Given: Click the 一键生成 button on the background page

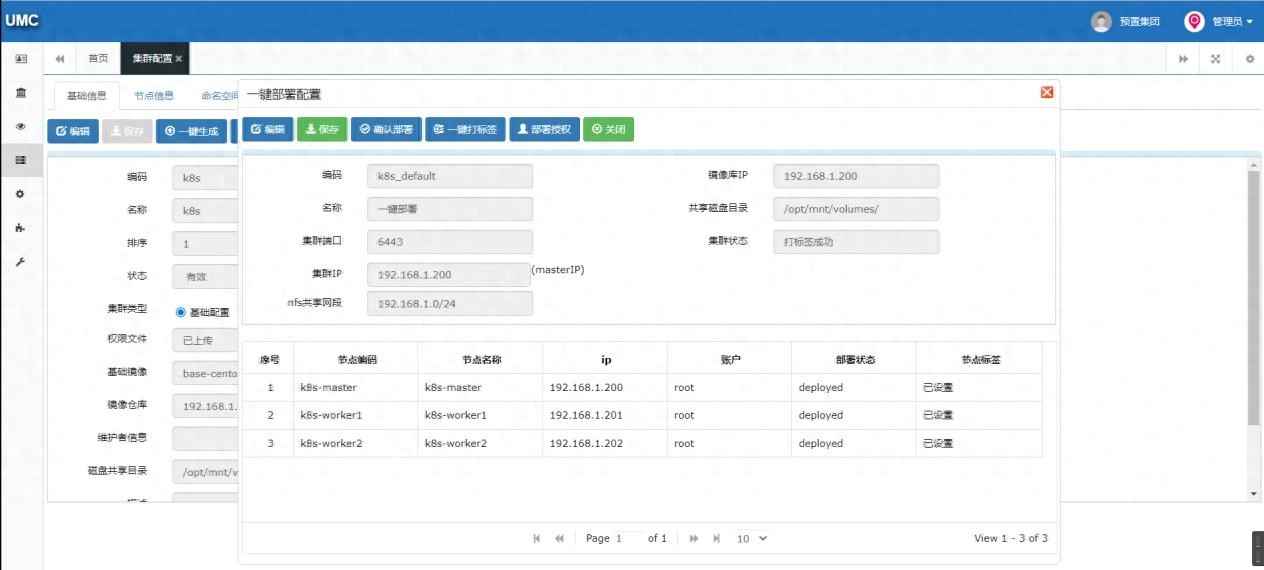Looking at the screenshot, I should pos(191,131).
